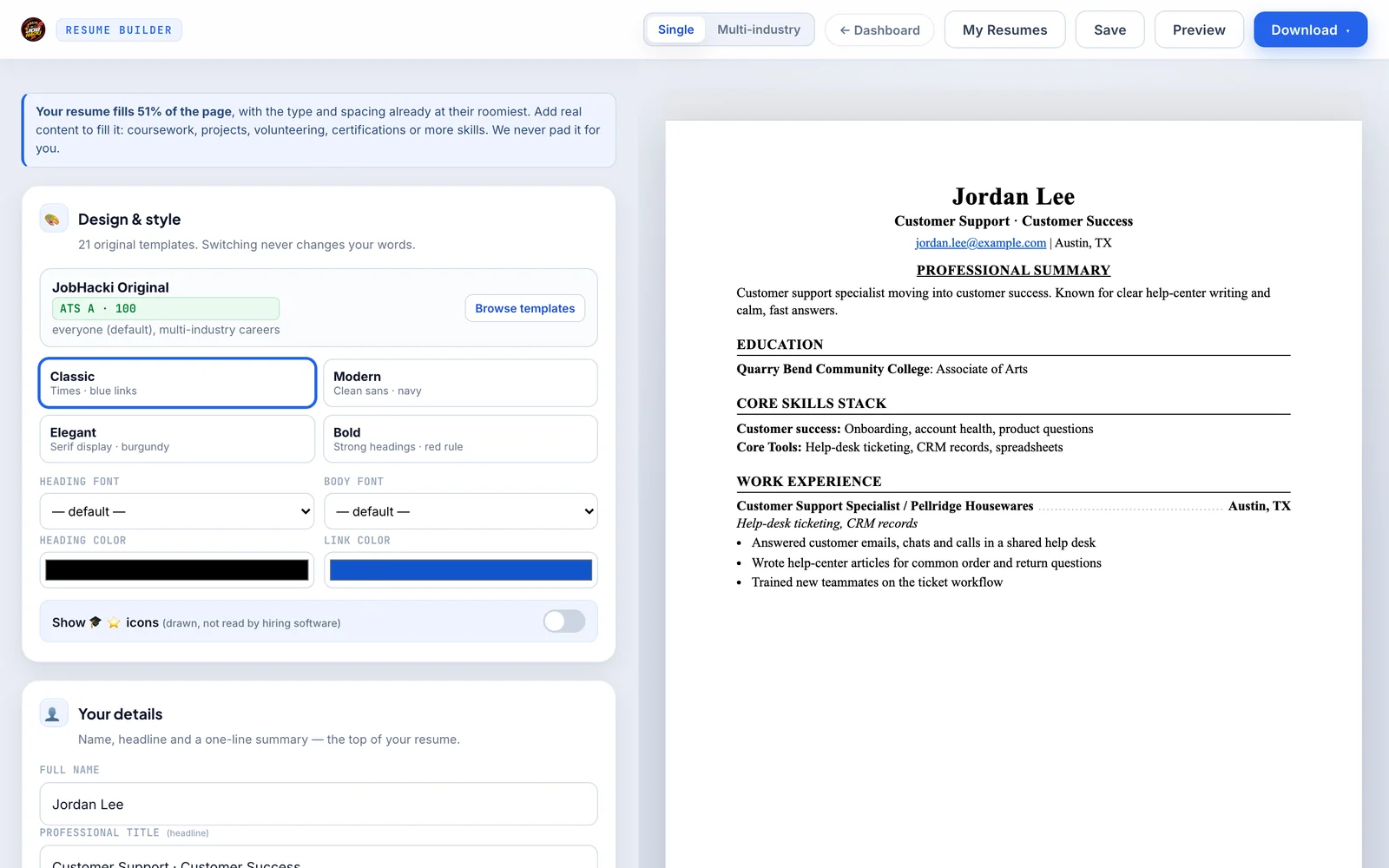The height and width of the screenshot is (868, 1389).
Task: Click the JobHacki logo icon
Action: [x=33, y=30]
